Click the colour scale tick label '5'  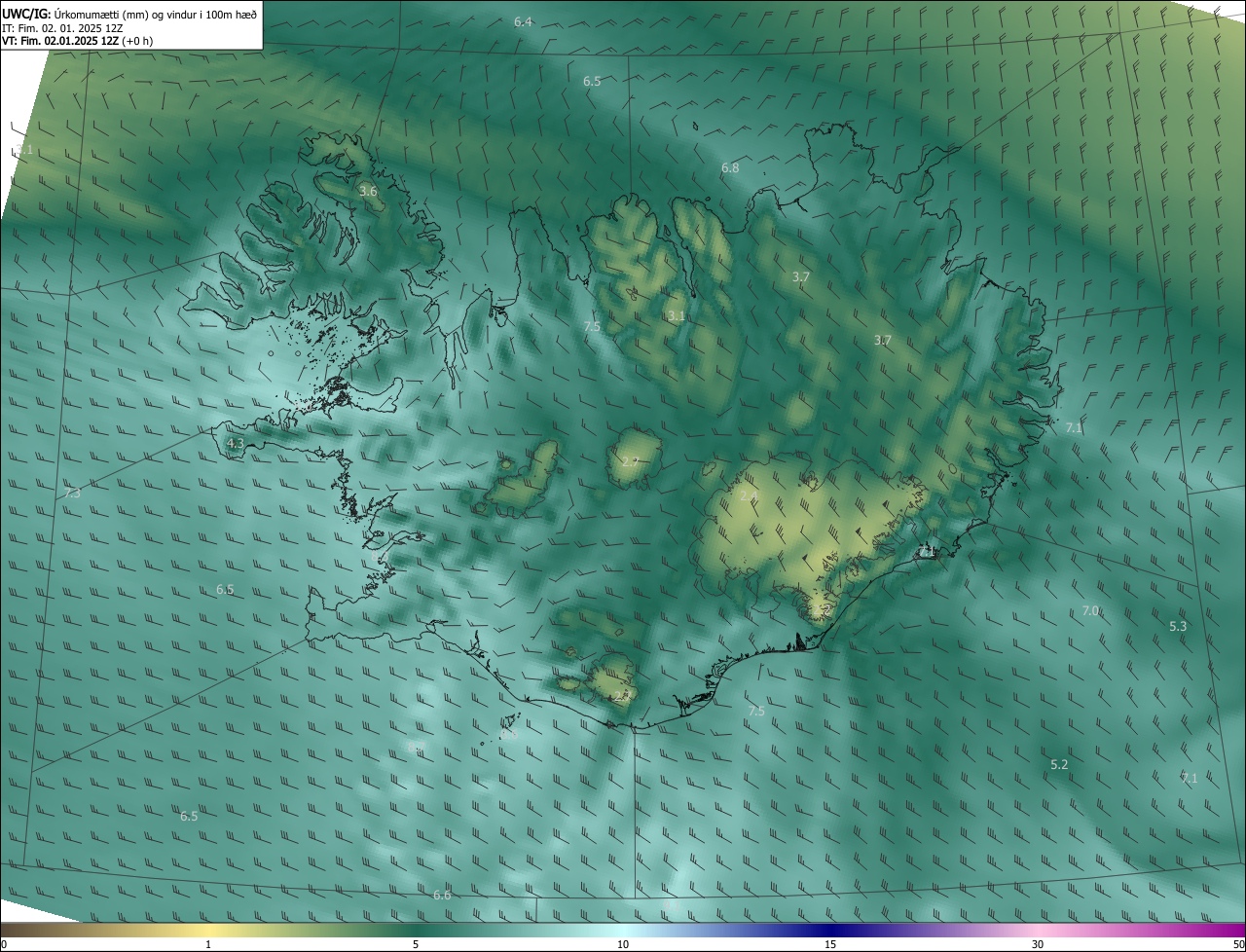coord(416,945)
